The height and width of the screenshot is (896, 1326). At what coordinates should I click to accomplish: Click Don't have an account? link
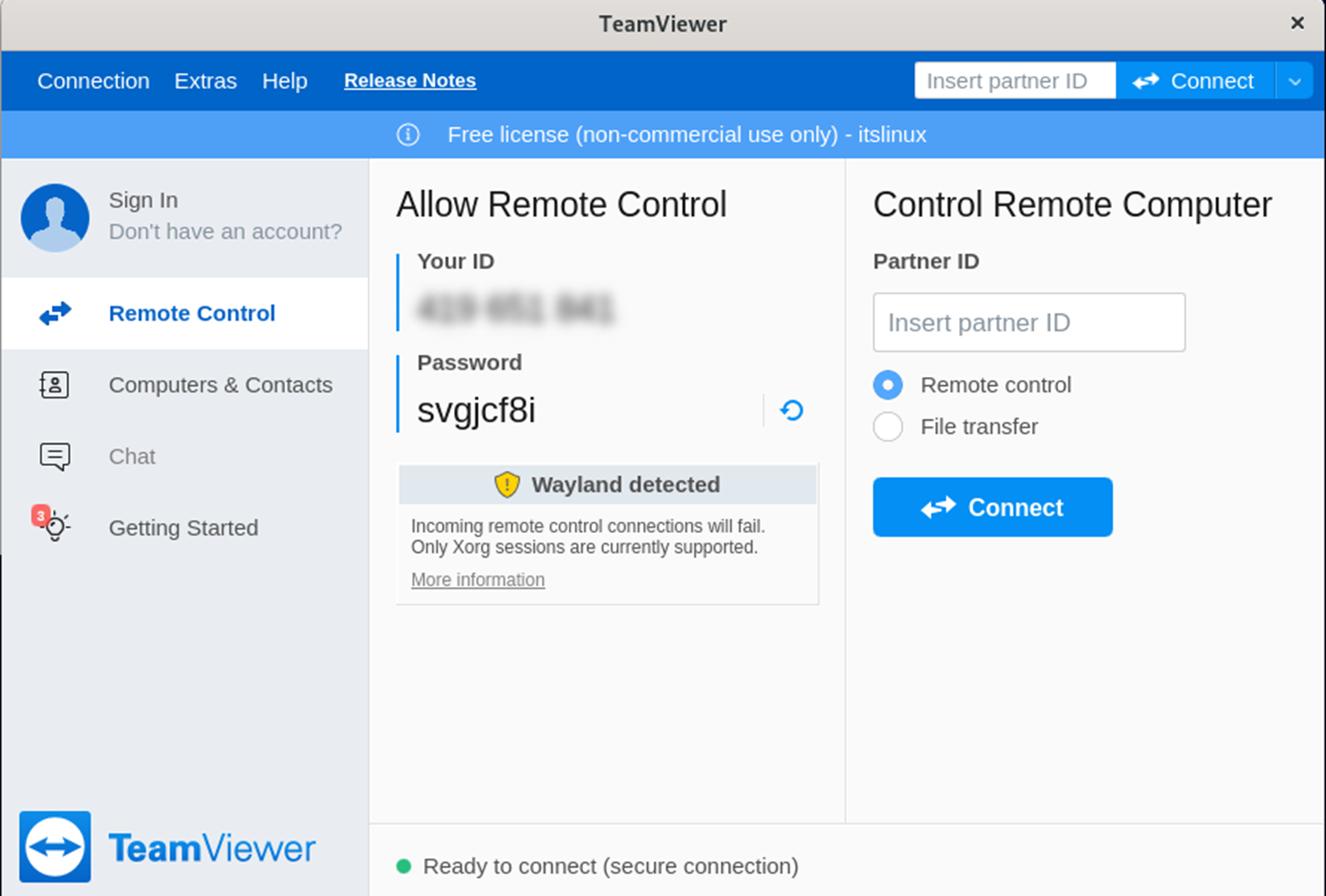[x=226, y=231]
